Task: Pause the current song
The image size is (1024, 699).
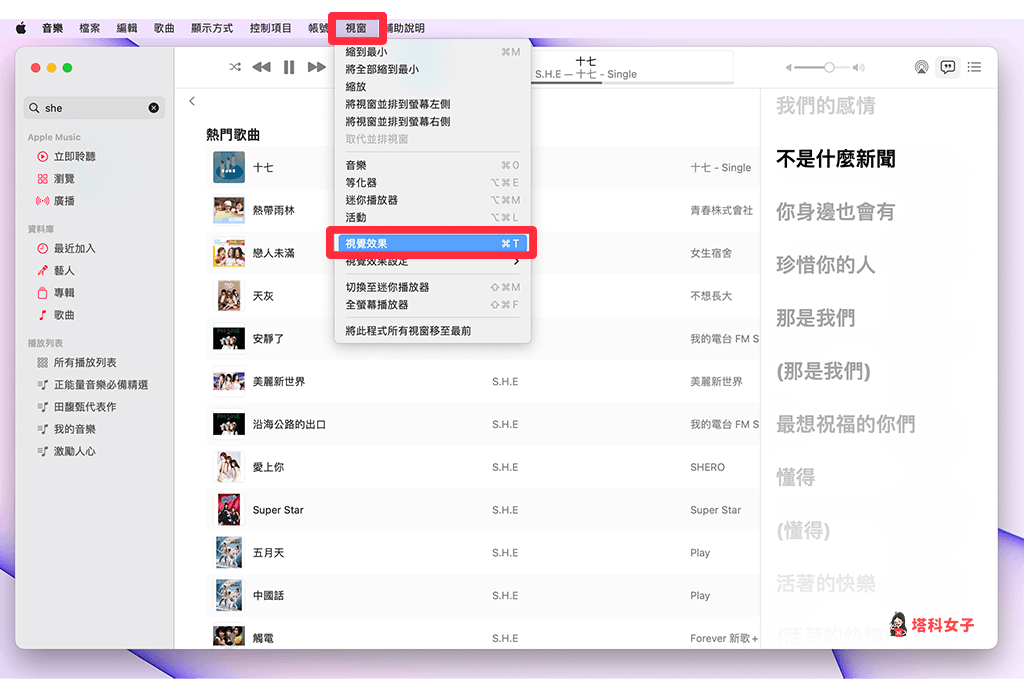Action: click(289, 67)
